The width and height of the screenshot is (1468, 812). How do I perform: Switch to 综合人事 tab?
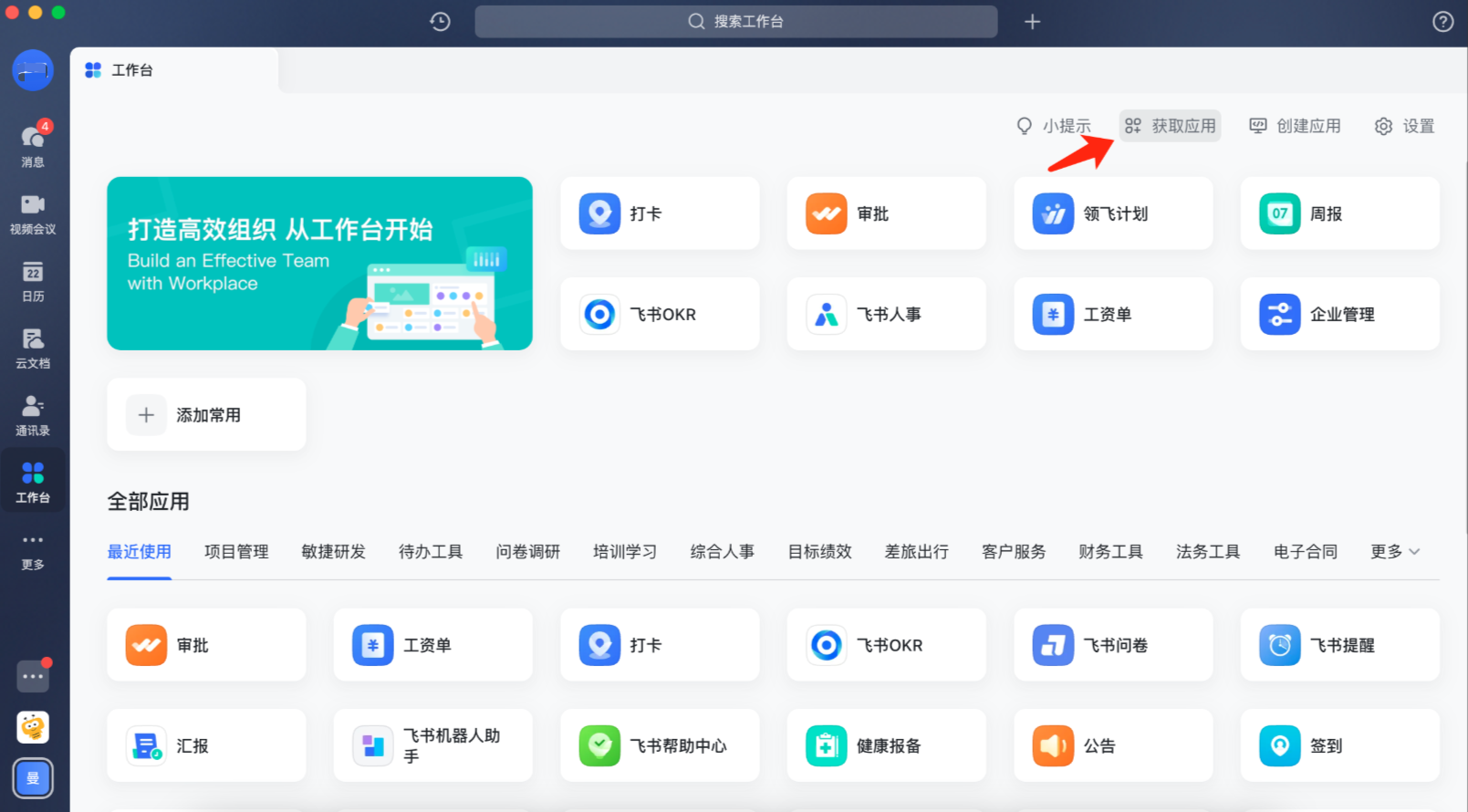click(722, 552)
